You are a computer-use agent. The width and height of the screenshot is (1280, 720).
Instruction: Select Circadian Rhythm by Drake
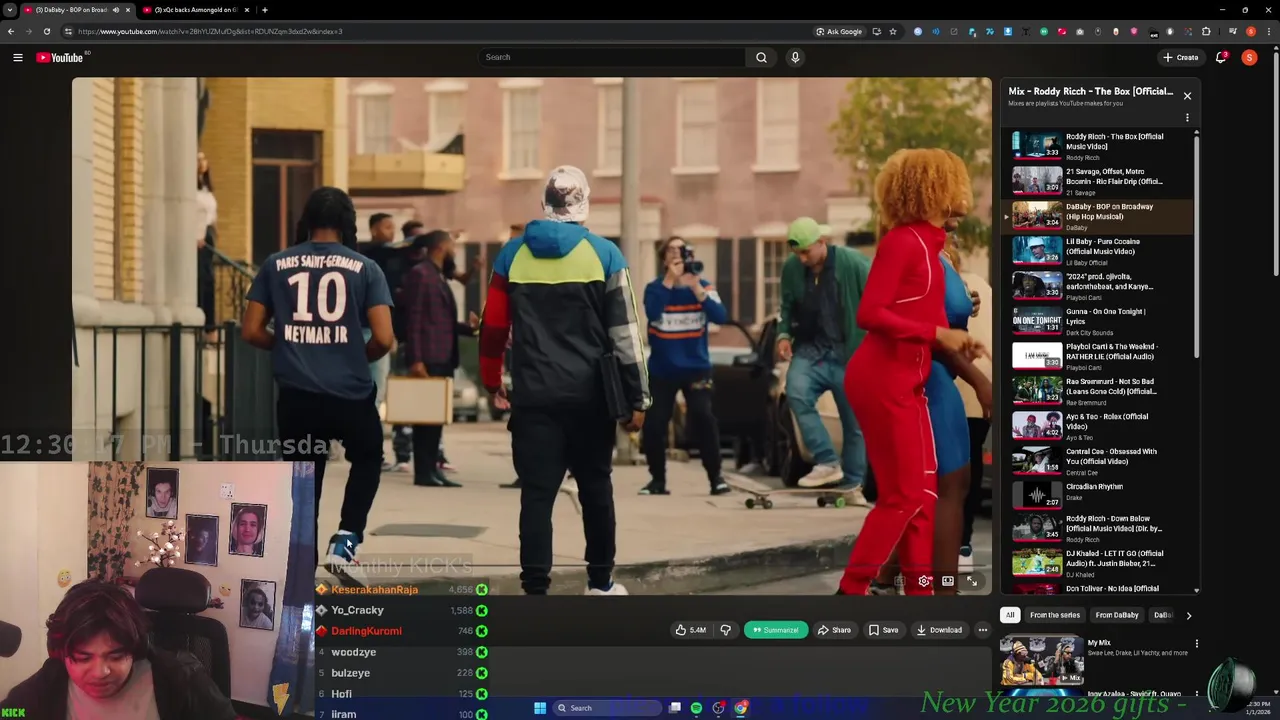click(1098, 495)
